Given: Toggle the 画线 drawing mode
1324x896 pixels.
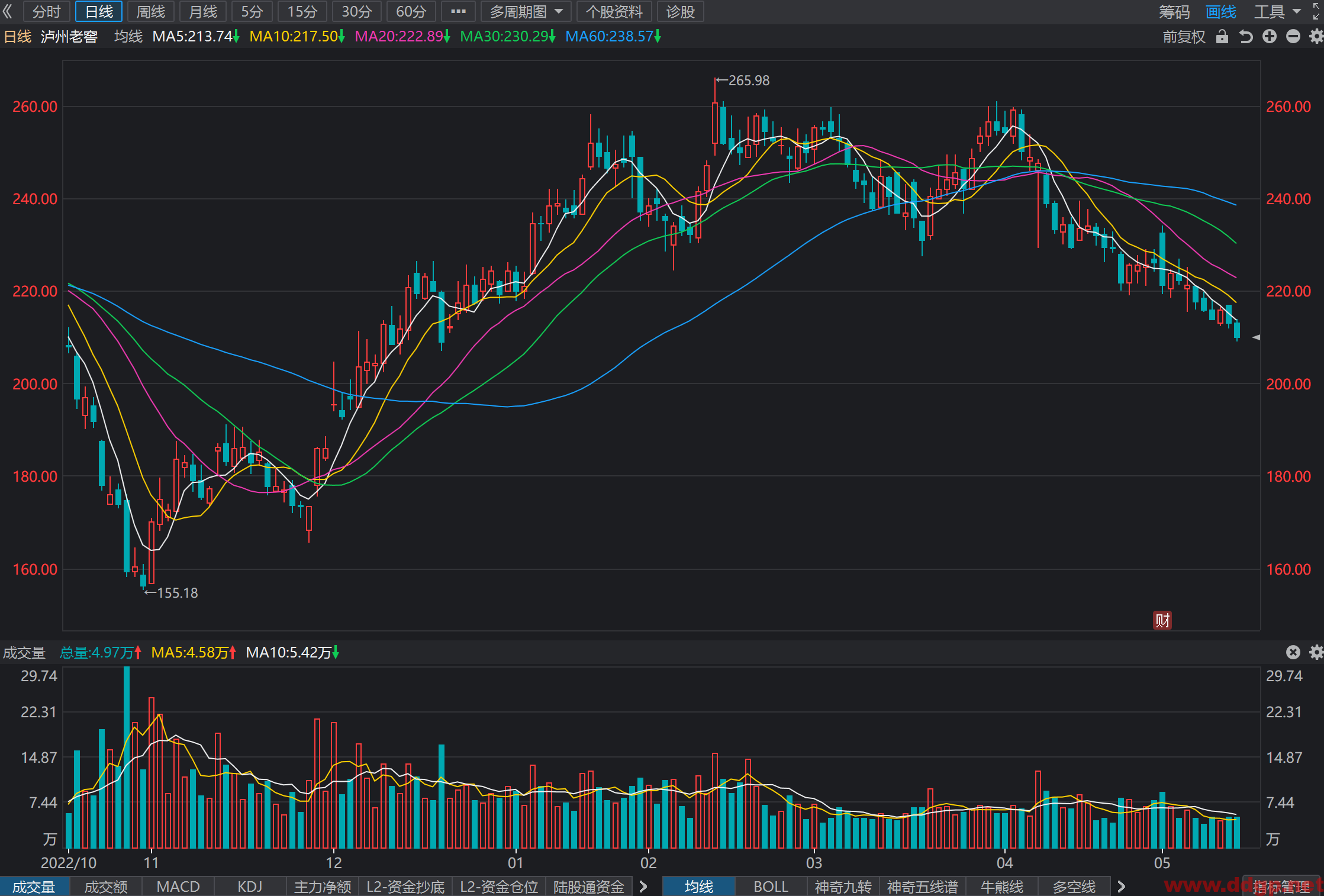Looking at the screenshot, I should [1221, 12].
